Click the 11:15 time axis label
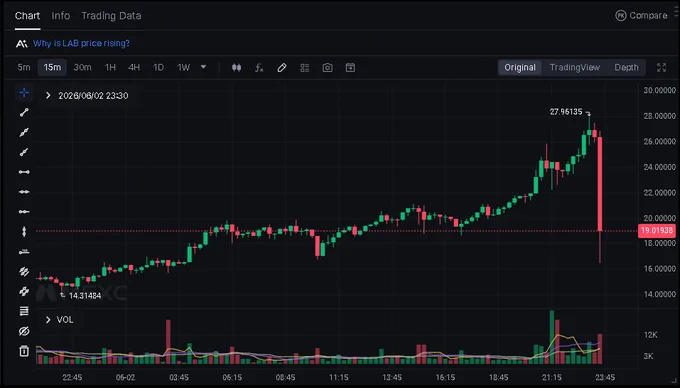 coord(339,377)
